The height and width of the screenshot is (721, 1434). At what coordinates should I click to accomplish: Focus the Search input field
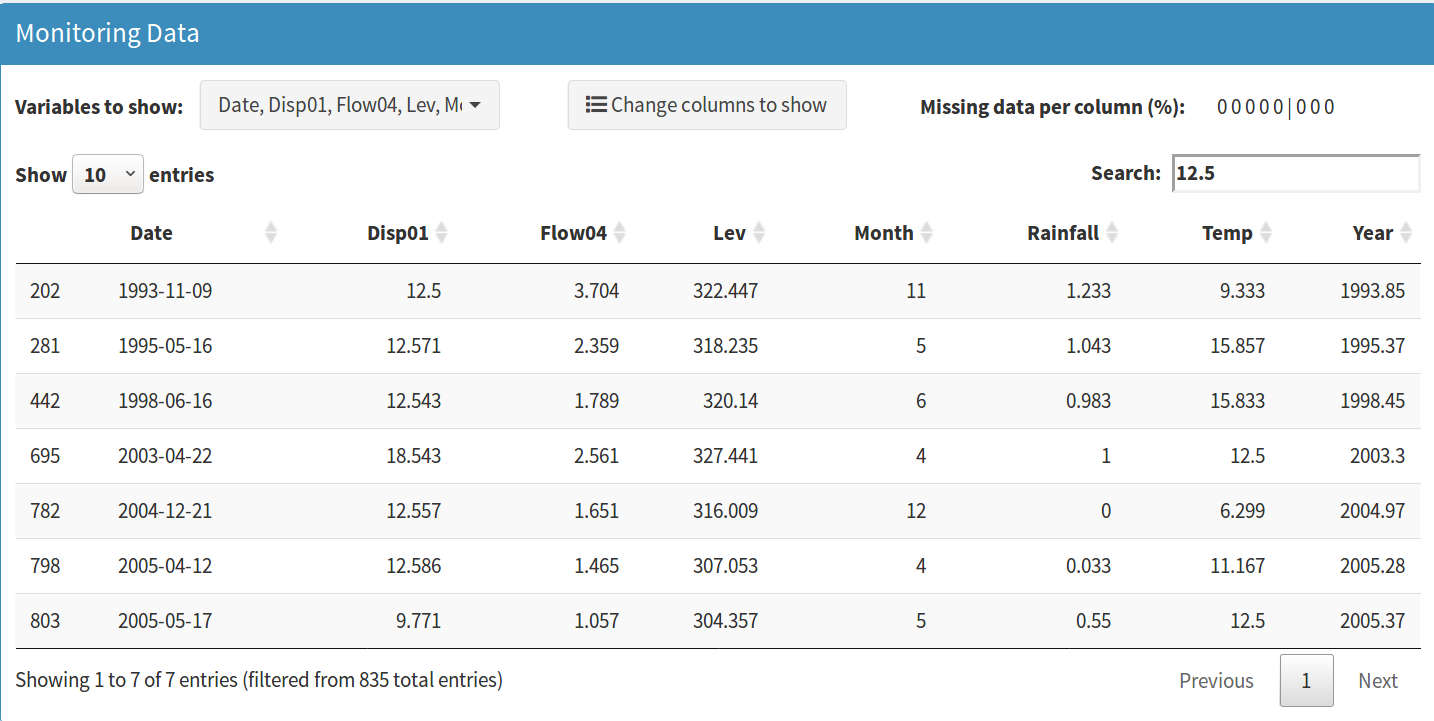[x=1295, y=173]
